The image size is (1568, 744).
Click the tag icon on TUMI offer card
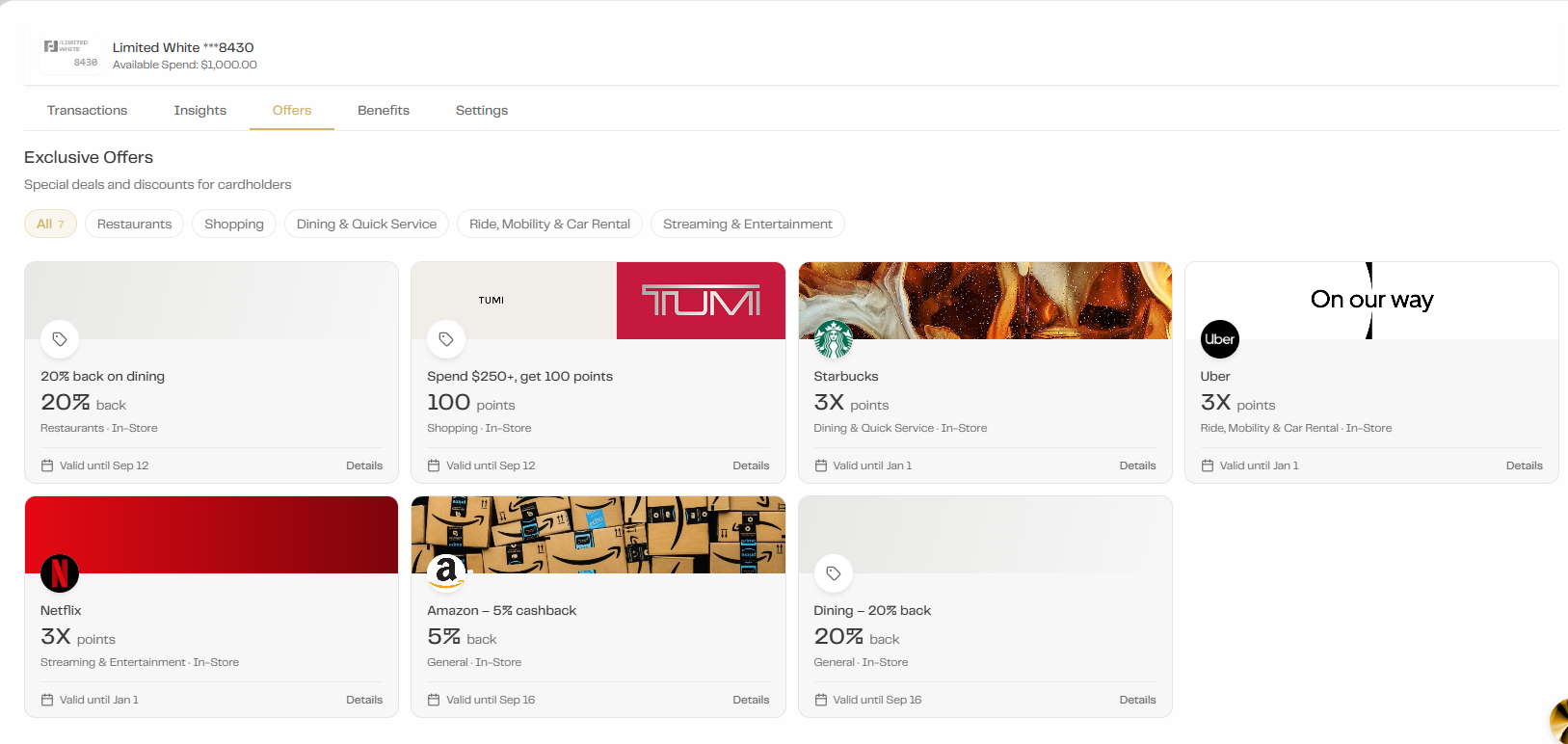(x=446, y=339)
